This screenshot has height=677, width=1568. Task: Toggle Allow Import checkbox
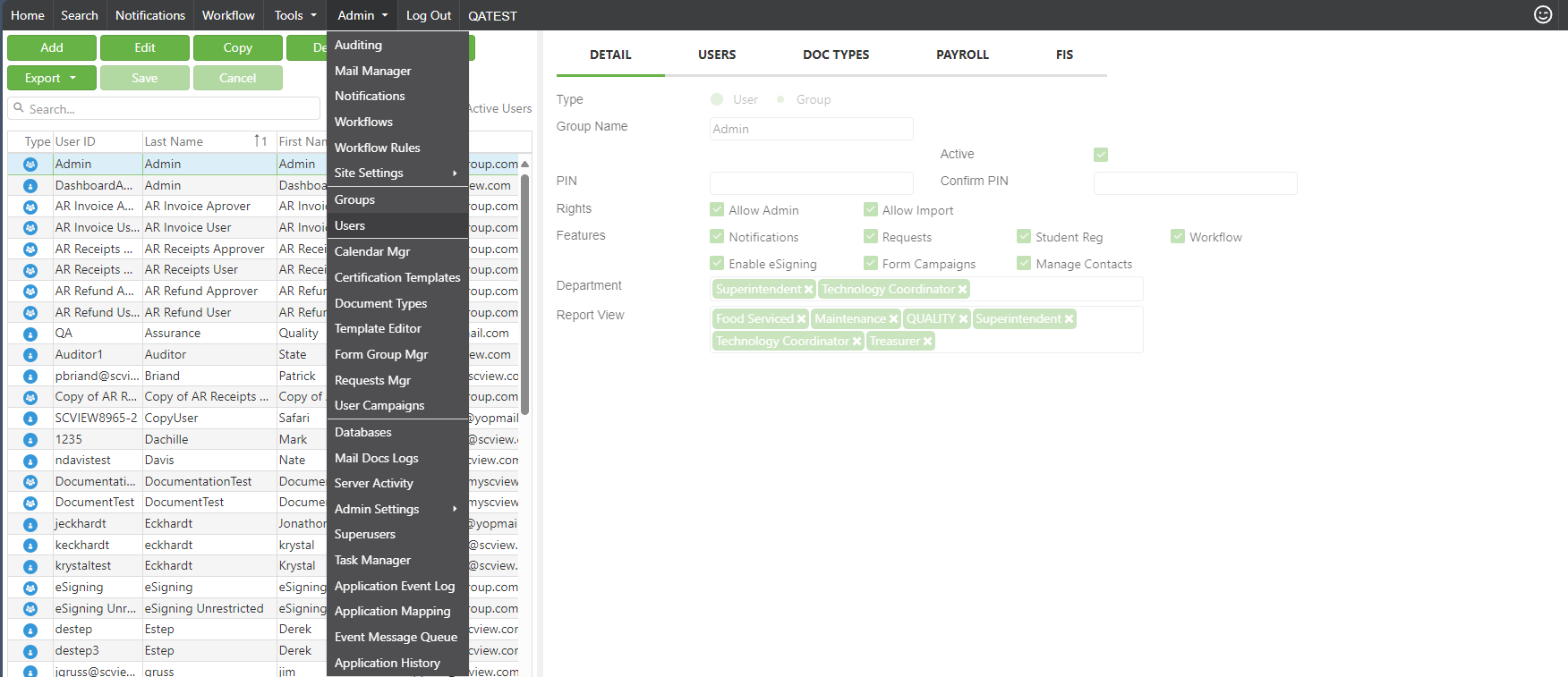871,209
